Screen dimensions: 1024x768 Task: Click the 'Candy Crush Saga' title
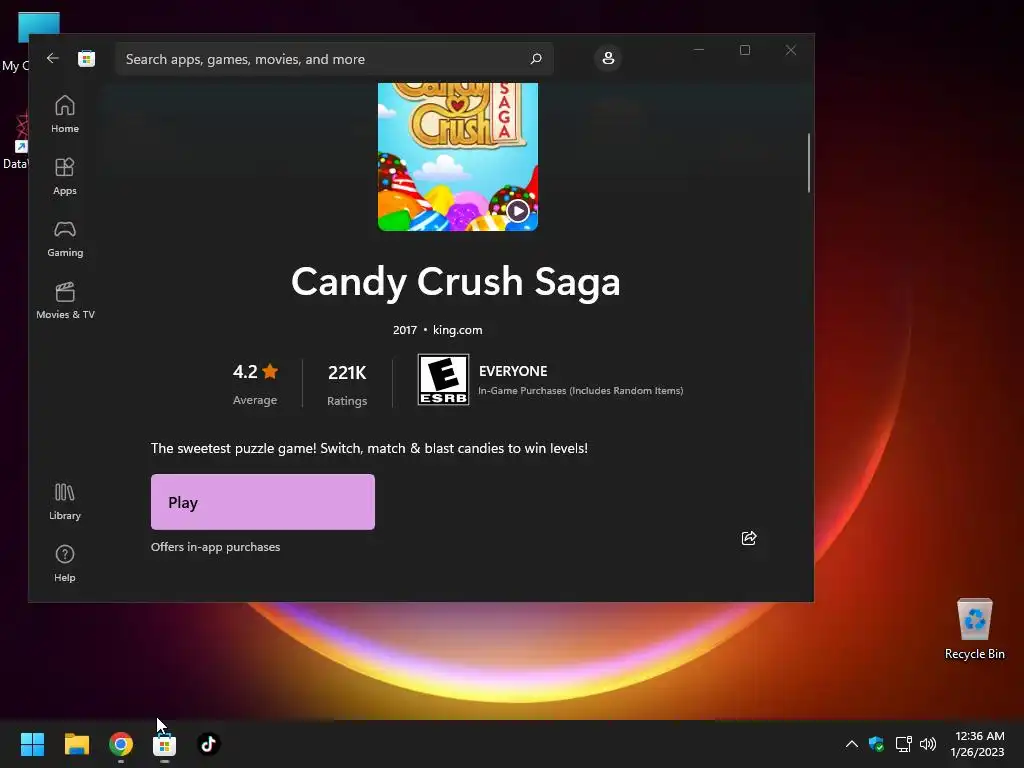(x=456, y=282)
